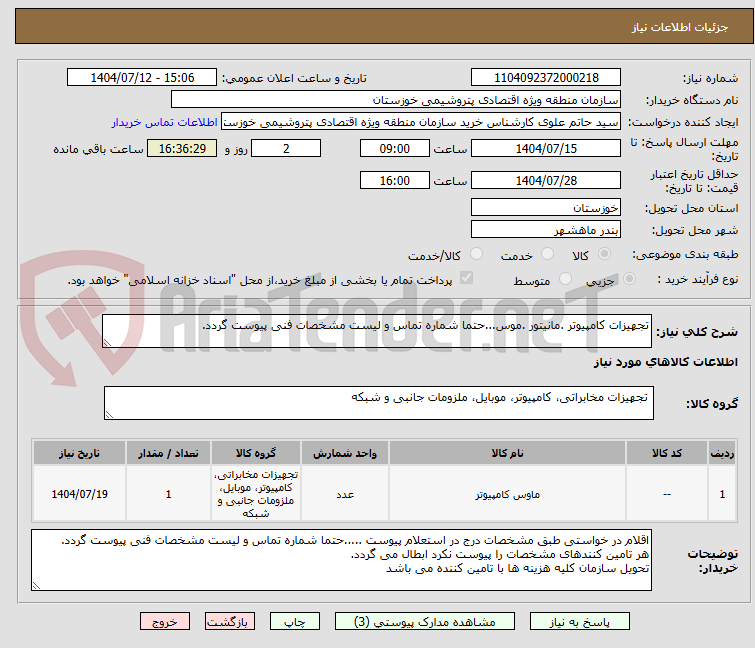Viewport: 755px width, 648px height.
Task: Select the متوسط purchase type radio
Action: (565, 279)
